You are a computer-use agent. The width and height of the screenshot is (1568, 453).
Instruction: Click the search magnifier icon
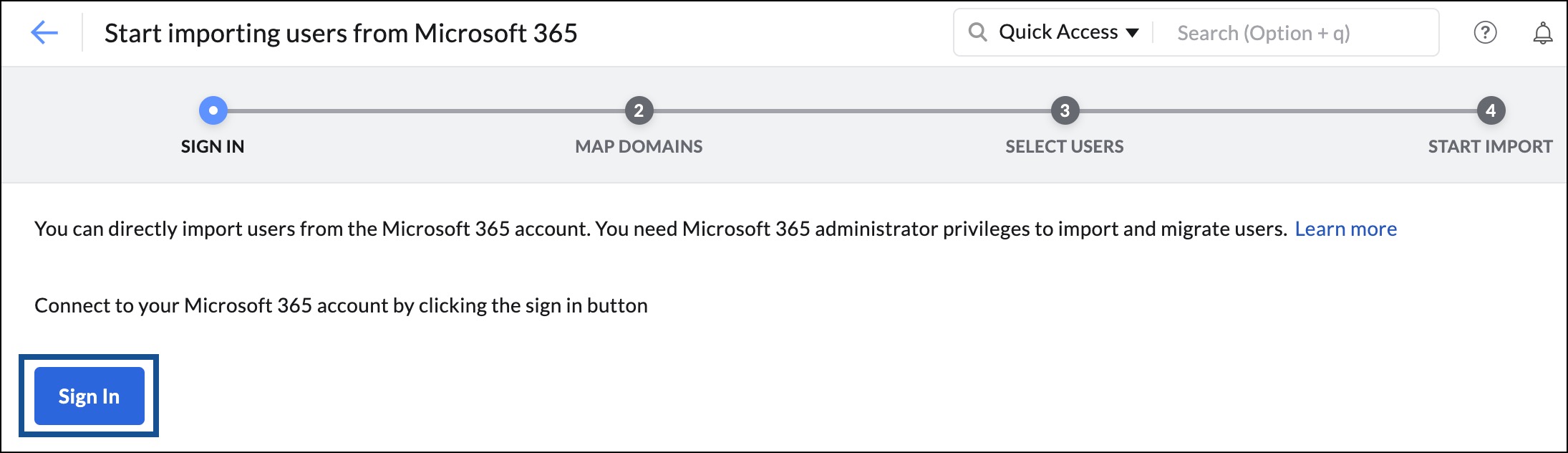pyautogui.click(x=977, y=32)
